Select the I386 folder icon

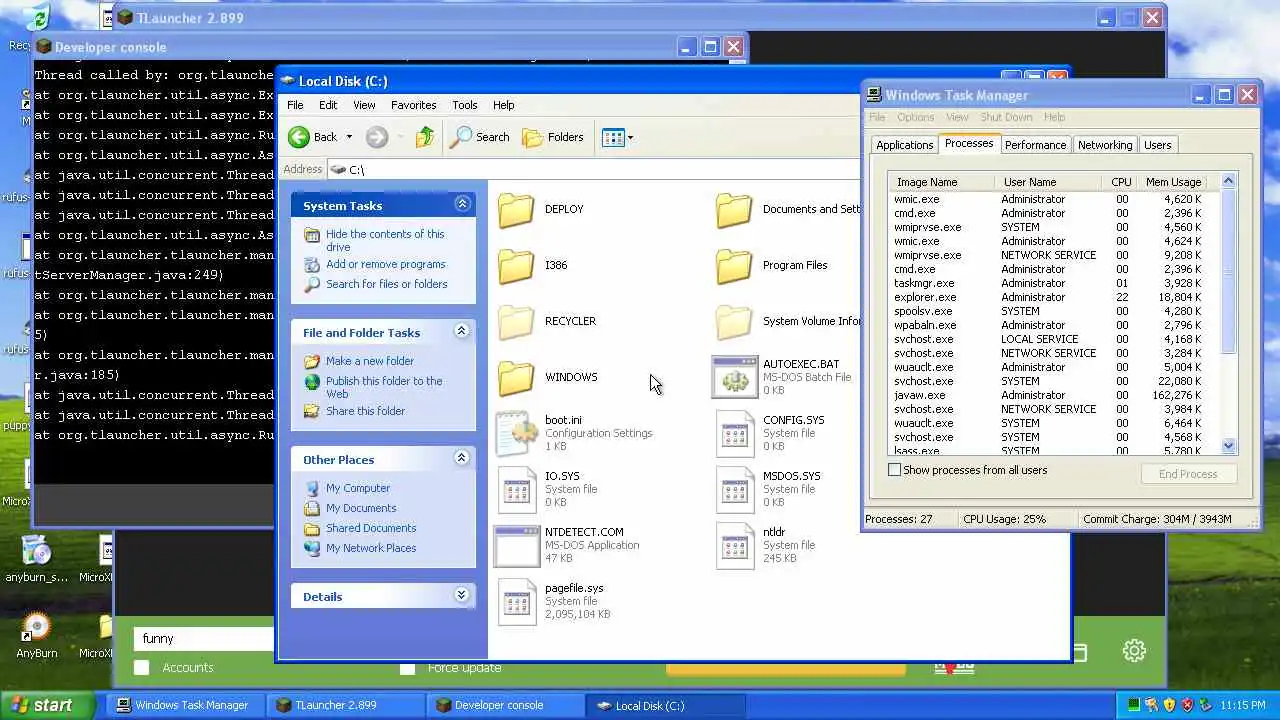coord(516,265)
